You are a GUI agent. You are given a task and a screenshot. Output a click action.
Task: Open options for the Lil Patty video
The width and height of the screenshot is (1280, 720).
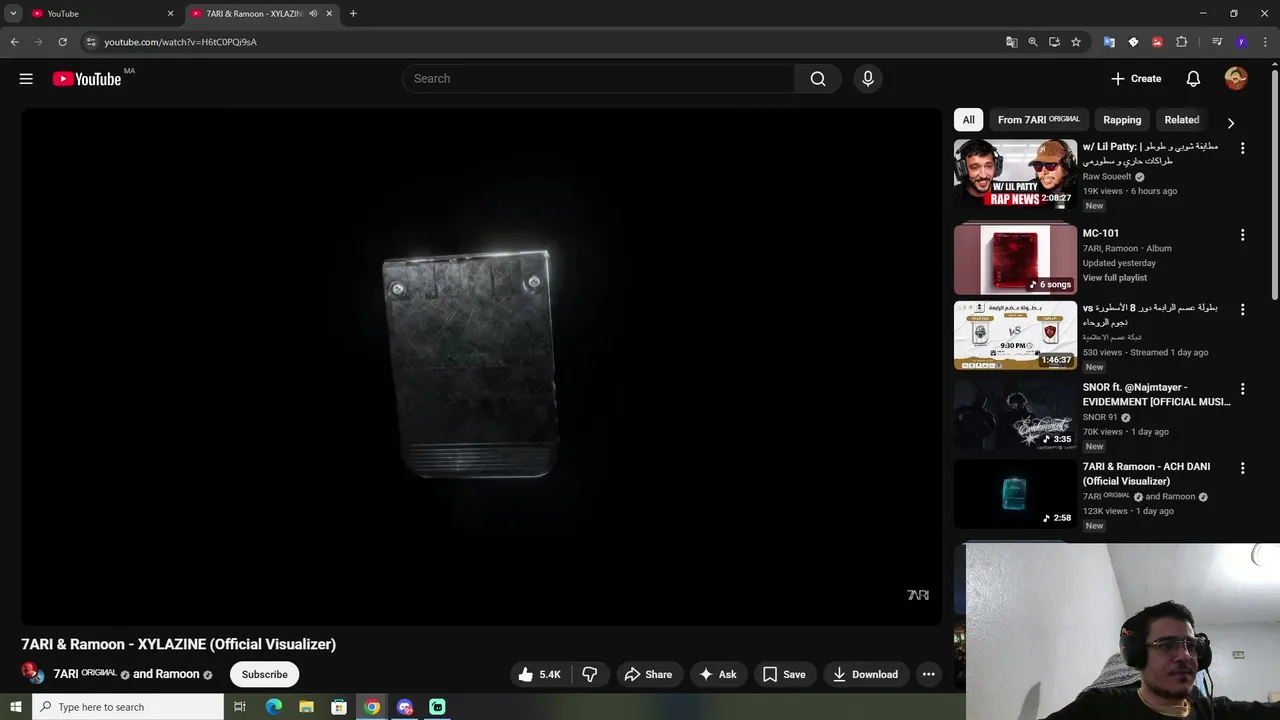point(1242,148)
